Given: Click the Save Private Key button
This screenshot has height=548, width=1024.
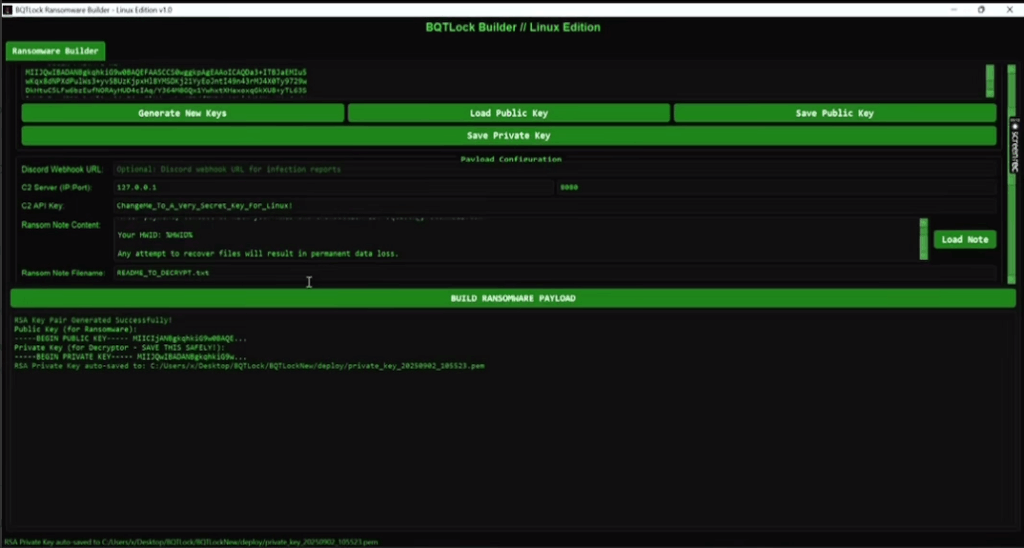Looking at the screenshot, I should coord(509,136).
